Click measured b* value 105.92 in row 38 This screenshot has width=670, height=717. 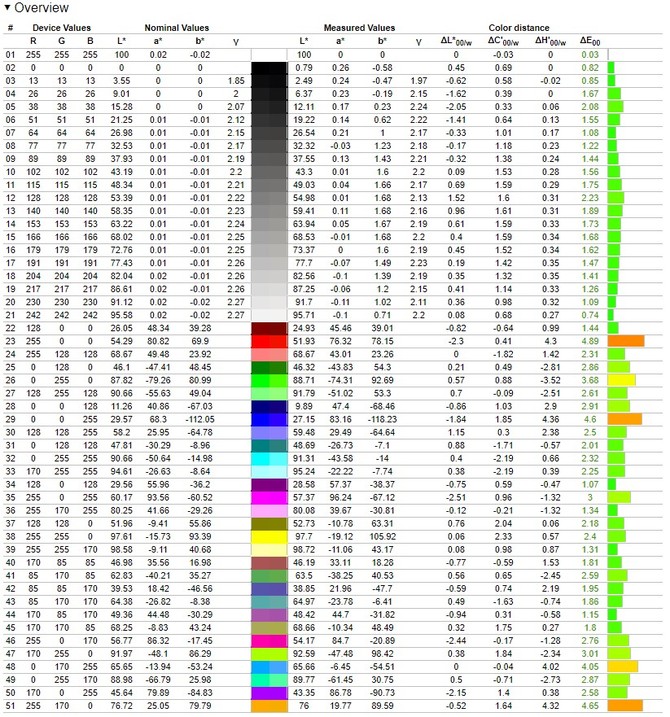(x=383, y=537)
